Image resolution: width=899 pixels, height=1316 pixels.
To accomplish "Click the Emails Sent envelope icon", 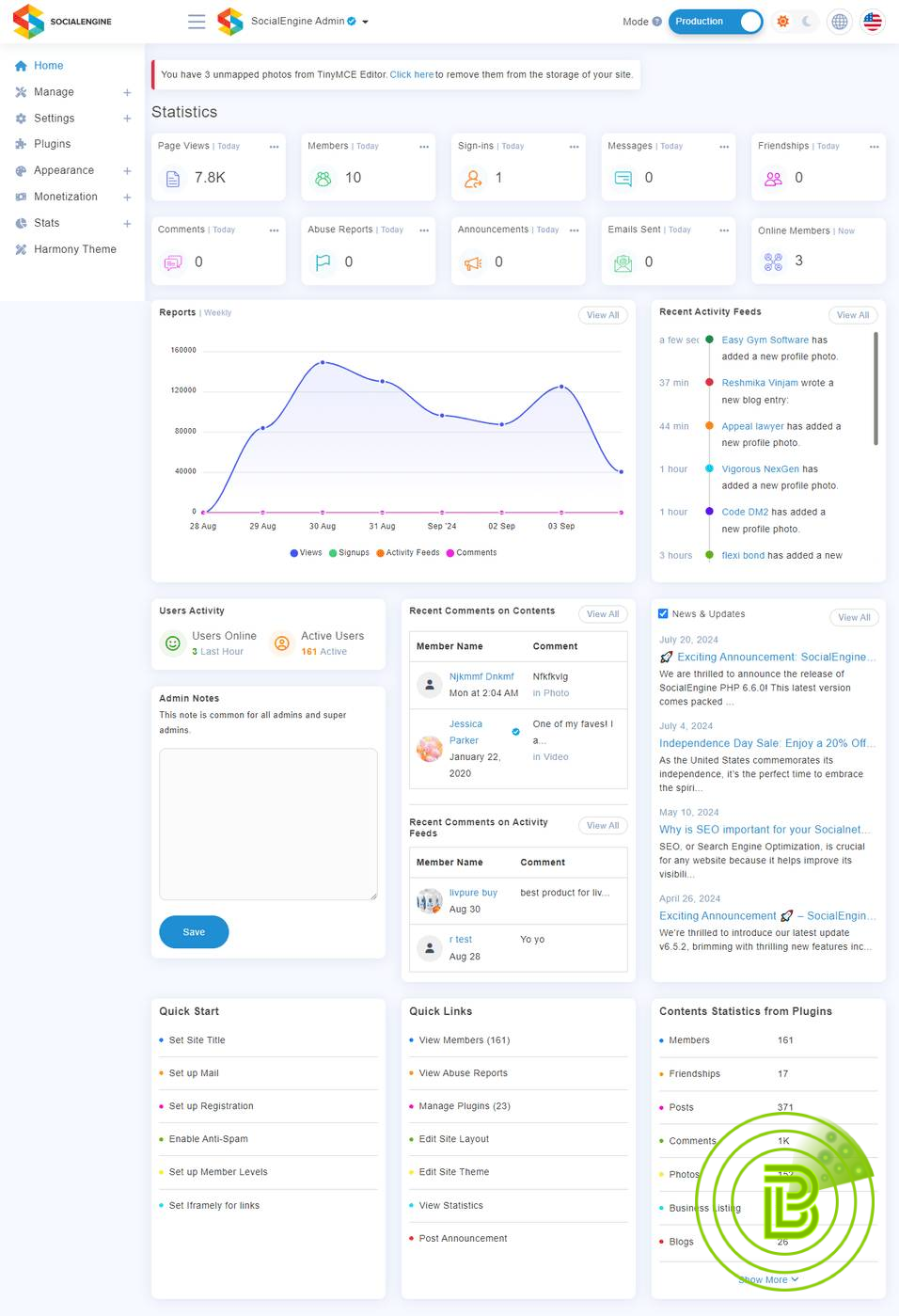I will pyautogui.click(x=623, y=262).
